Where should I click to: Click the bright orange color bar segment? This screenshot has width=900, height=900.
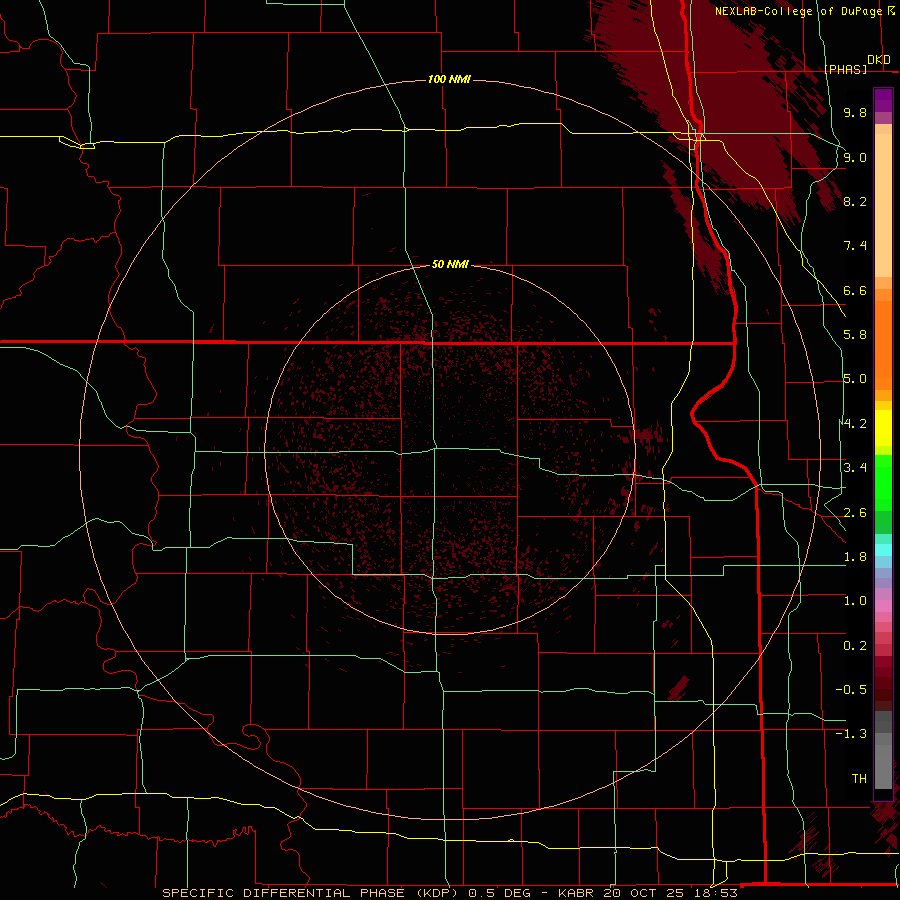pyautogui.click(x=883, y=346)
